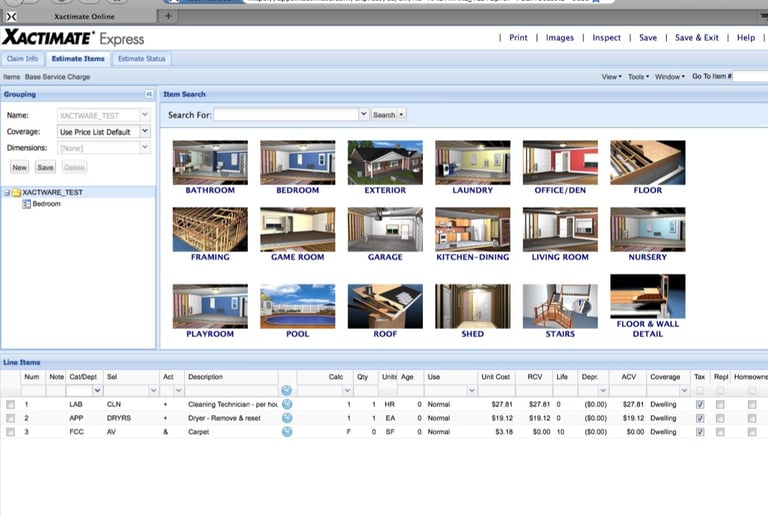Click the Search For text field
The image size is (768, 516).
286,115
